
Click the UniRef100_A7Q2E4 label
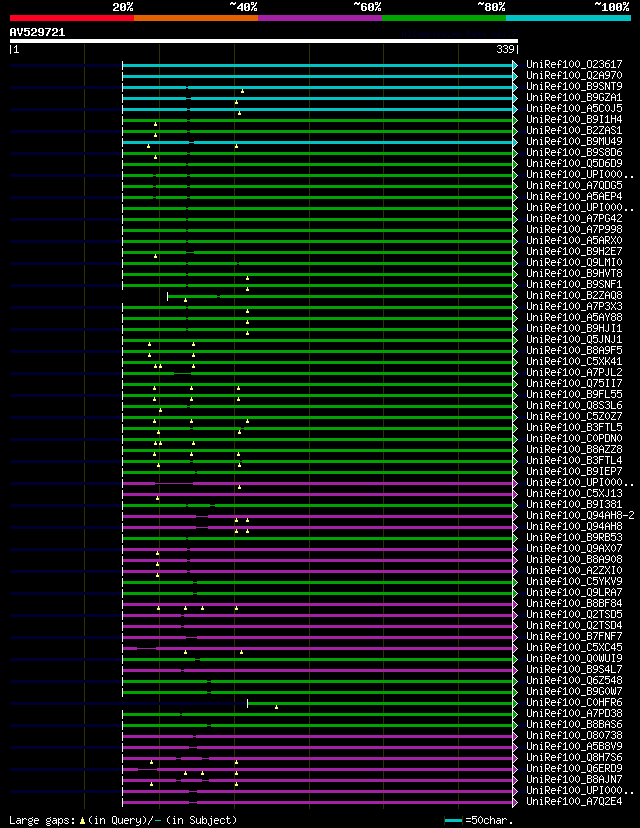(575, 801)
